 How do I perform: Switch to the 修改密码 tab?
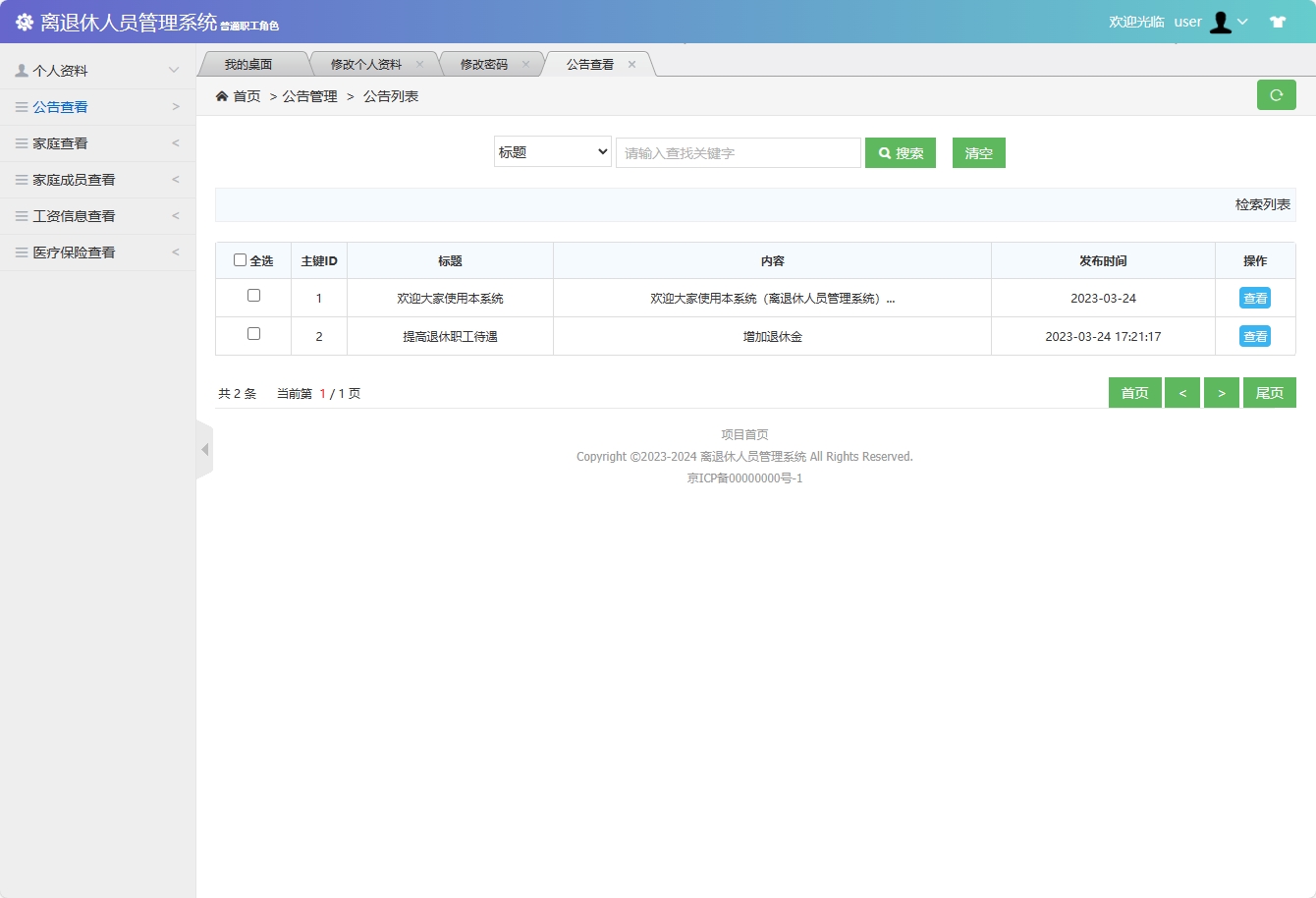[x=485, y=63]
